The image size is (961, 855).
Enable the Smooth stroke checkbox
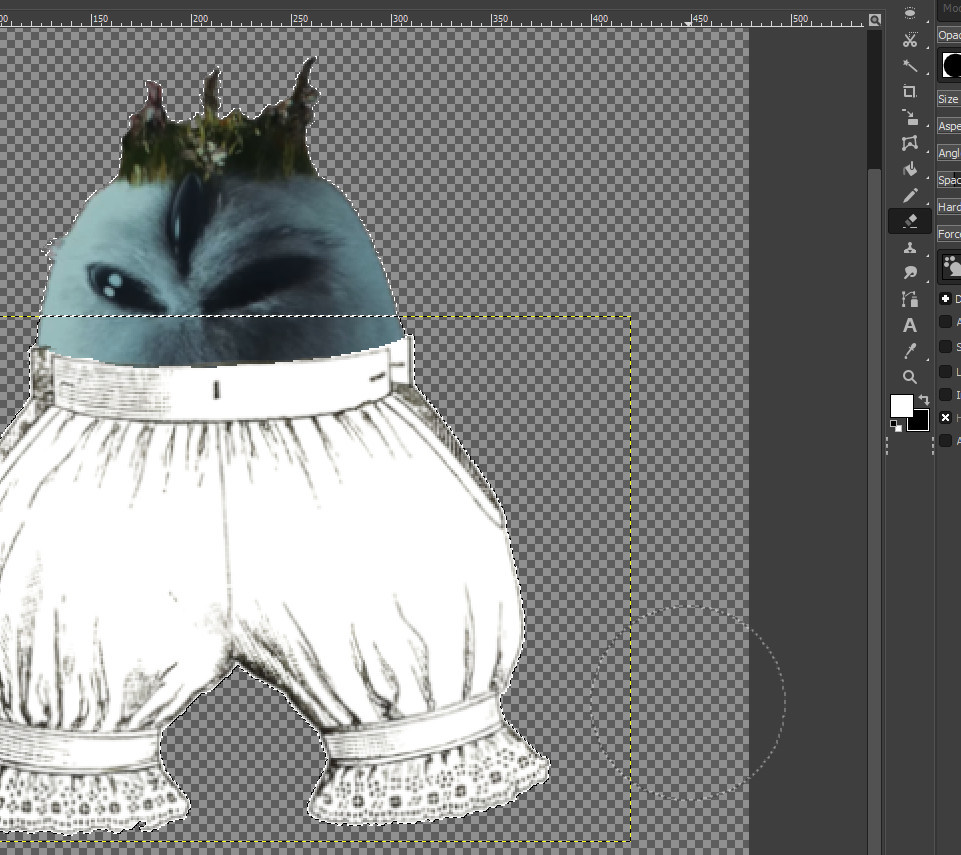click(x=945, y=347)
